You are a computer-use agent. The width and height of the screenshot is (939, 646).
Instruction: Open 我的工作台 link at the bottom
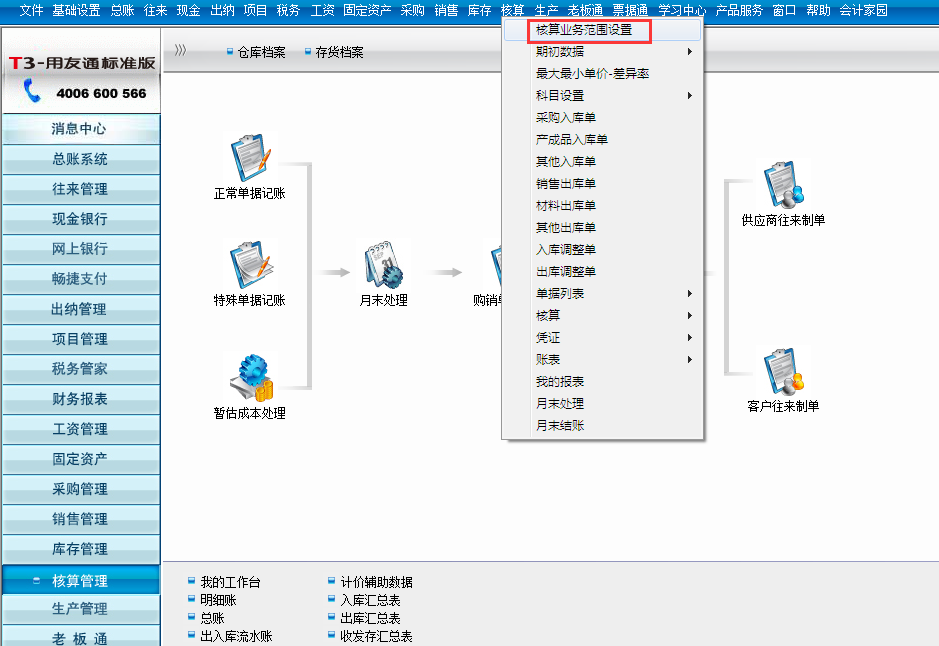point(230,582)
